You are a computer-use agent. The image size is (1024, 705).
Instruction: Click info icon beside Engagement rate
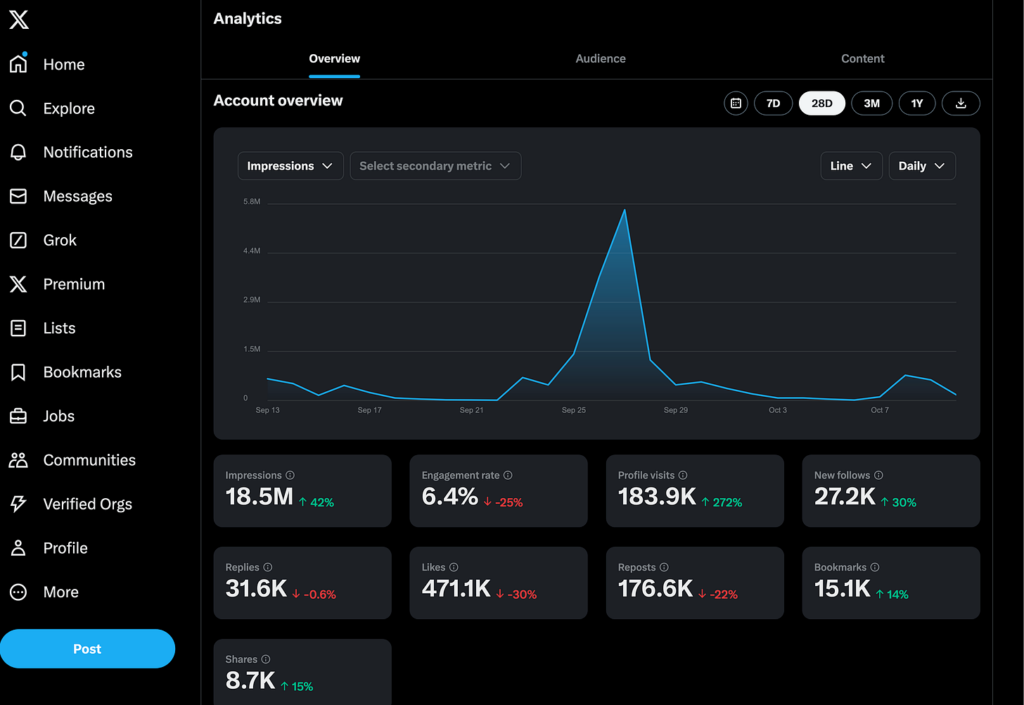[x=508, y=476]
